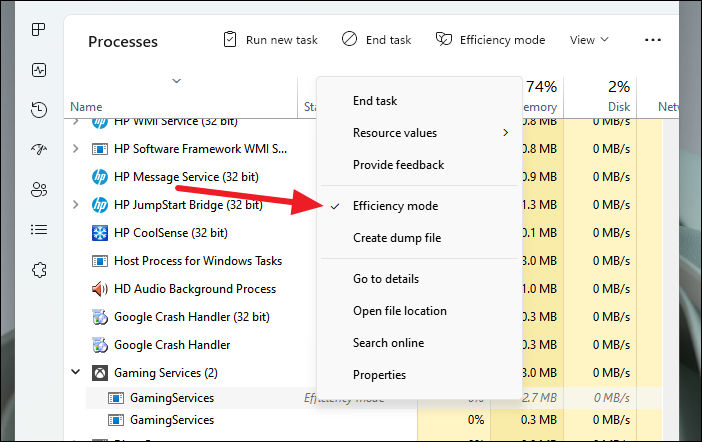Open the Resource values submenu
This screenshot has width=702, height=442.
(419, 133)
